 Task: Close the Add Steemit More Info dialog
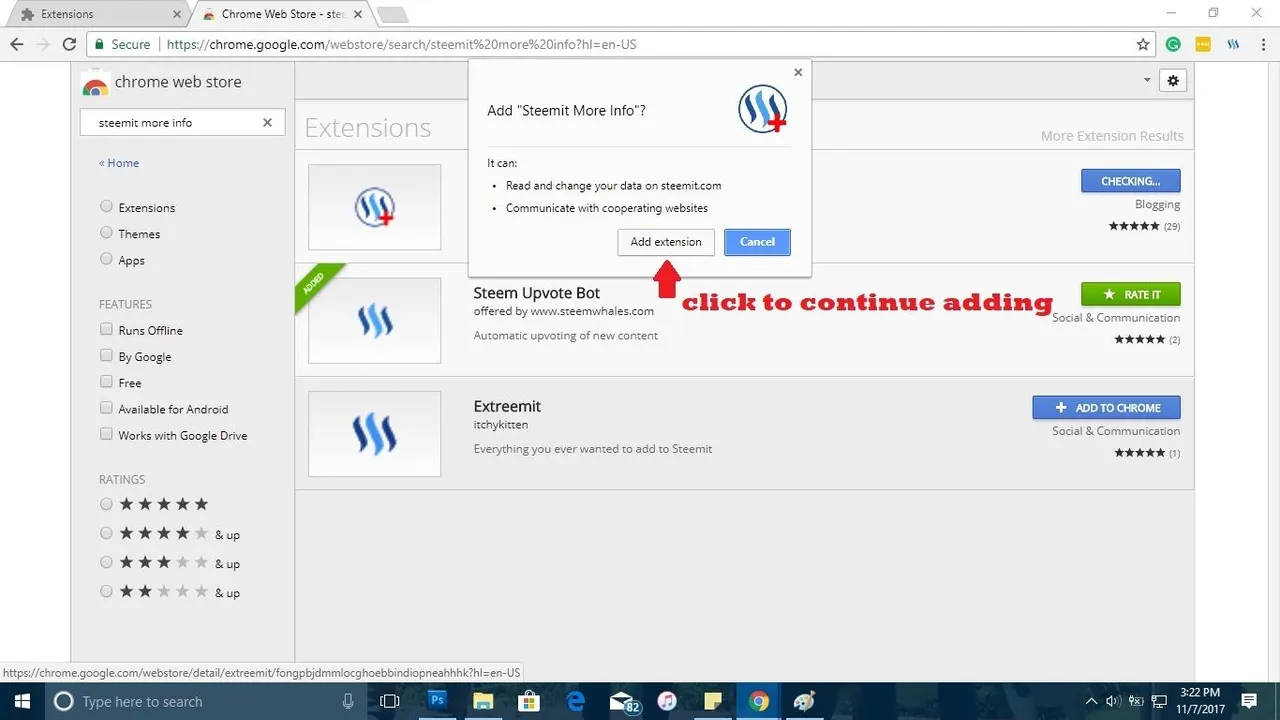point(797,72)
